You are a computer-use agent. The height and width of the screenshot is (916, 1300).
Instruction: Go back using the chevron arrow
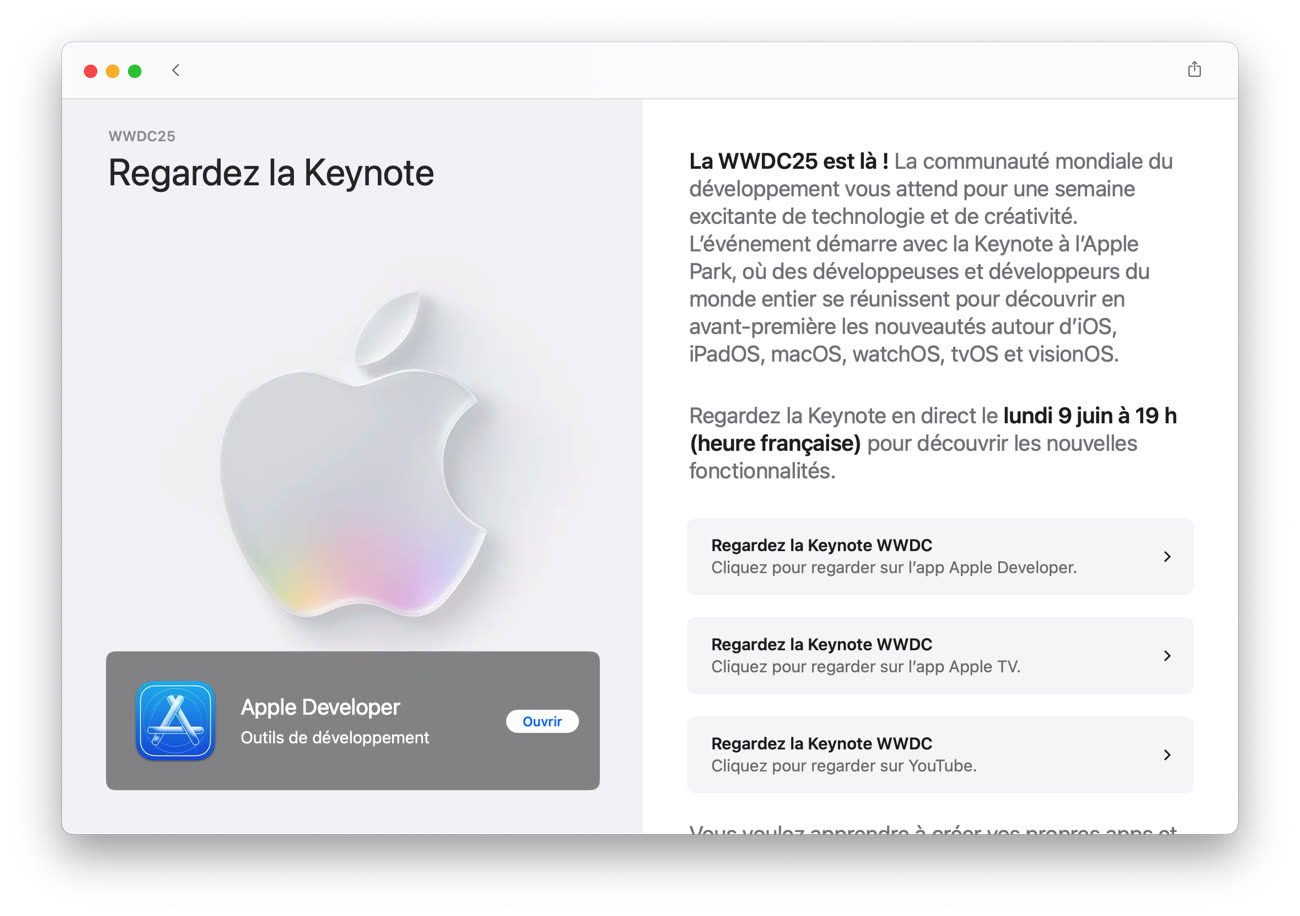pyautogui.click(x=176, y=70)
